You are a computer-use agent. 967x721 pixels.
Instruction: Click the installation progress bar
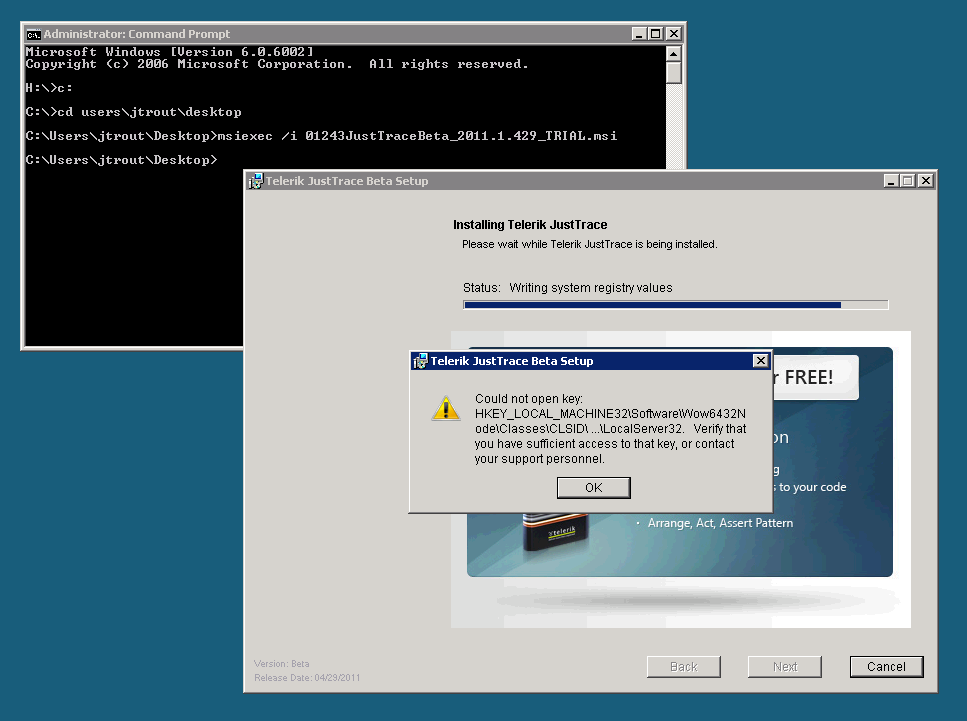tap(675, 305)
